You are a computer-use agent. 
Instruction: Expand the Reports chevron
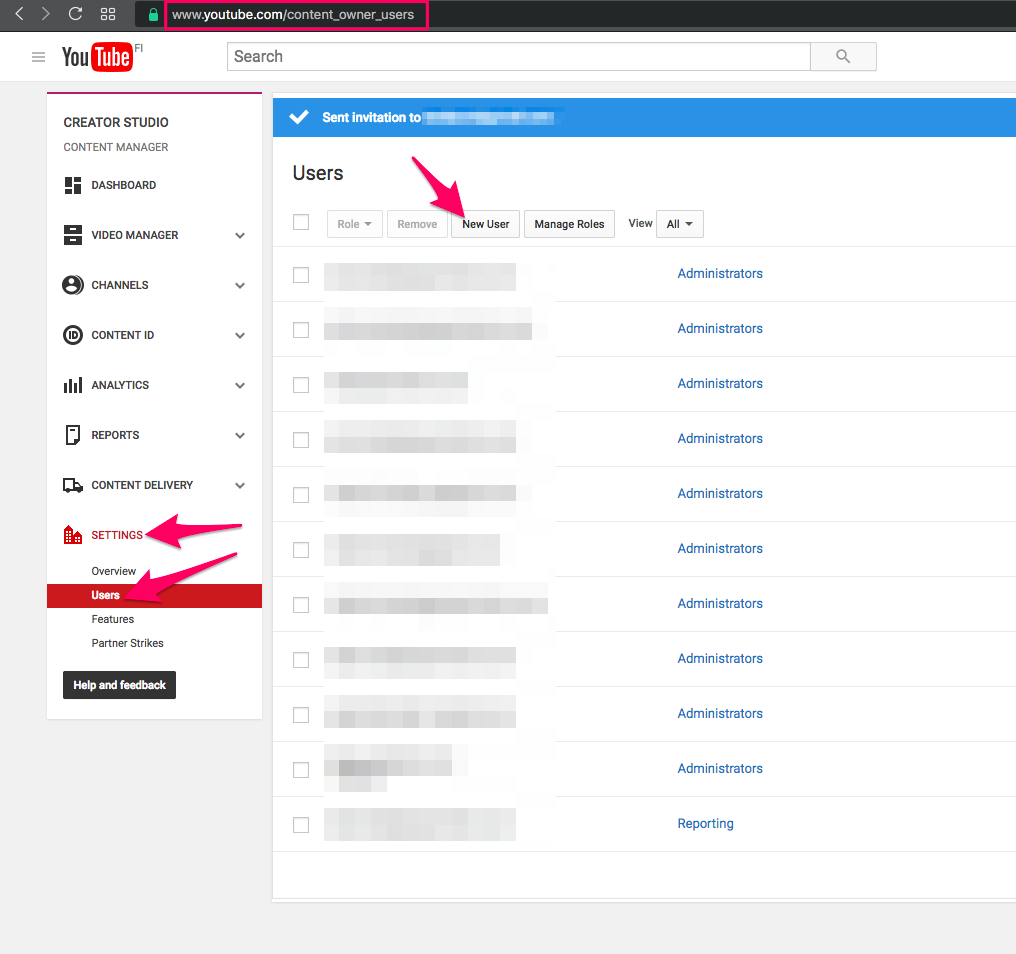tap(240, 435)
